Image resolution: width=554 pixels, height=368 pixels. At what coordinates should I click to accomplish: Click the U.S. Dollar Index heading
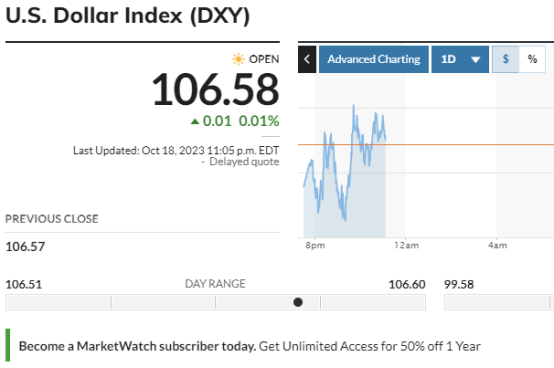point(128,16)
